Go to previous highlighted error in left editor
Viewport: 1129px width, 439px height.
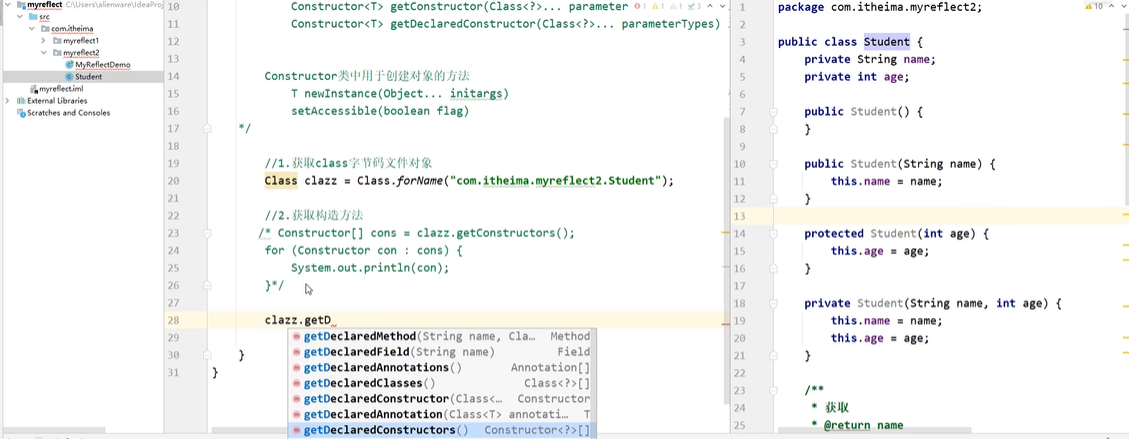tap(709, 6)
